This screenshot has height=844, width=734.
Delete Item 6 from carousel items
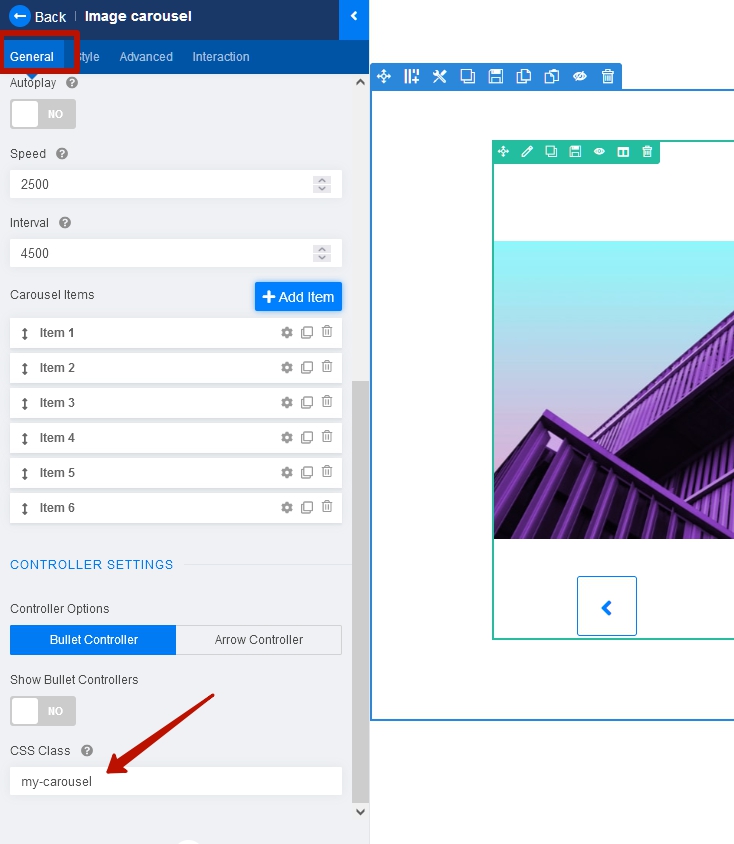pos(327,508)
